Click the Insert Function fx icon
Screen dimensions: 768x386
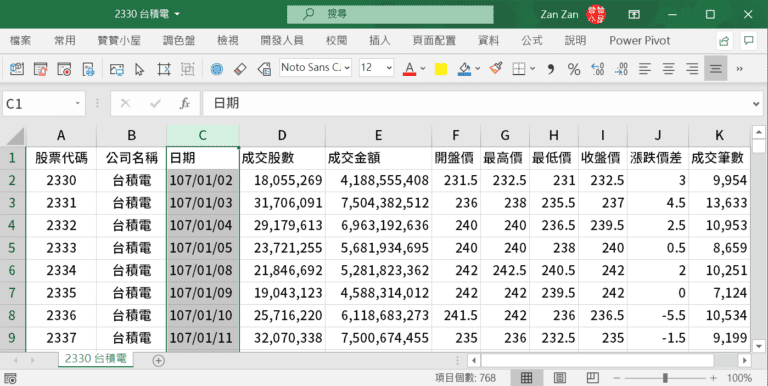point(185,103)
